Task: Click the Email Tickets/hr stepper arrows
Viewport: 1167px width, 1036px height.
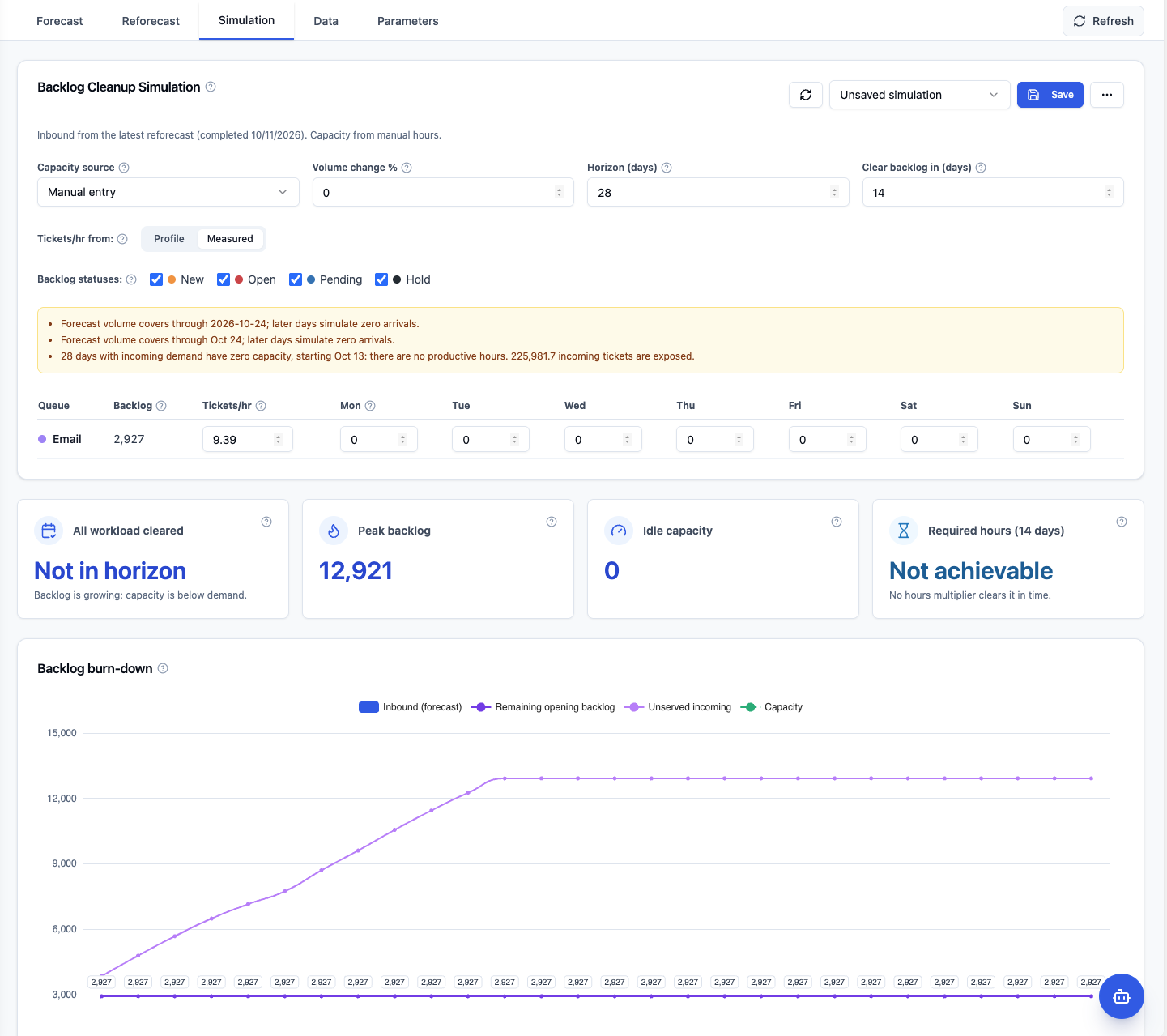Action: coord(278,439)
